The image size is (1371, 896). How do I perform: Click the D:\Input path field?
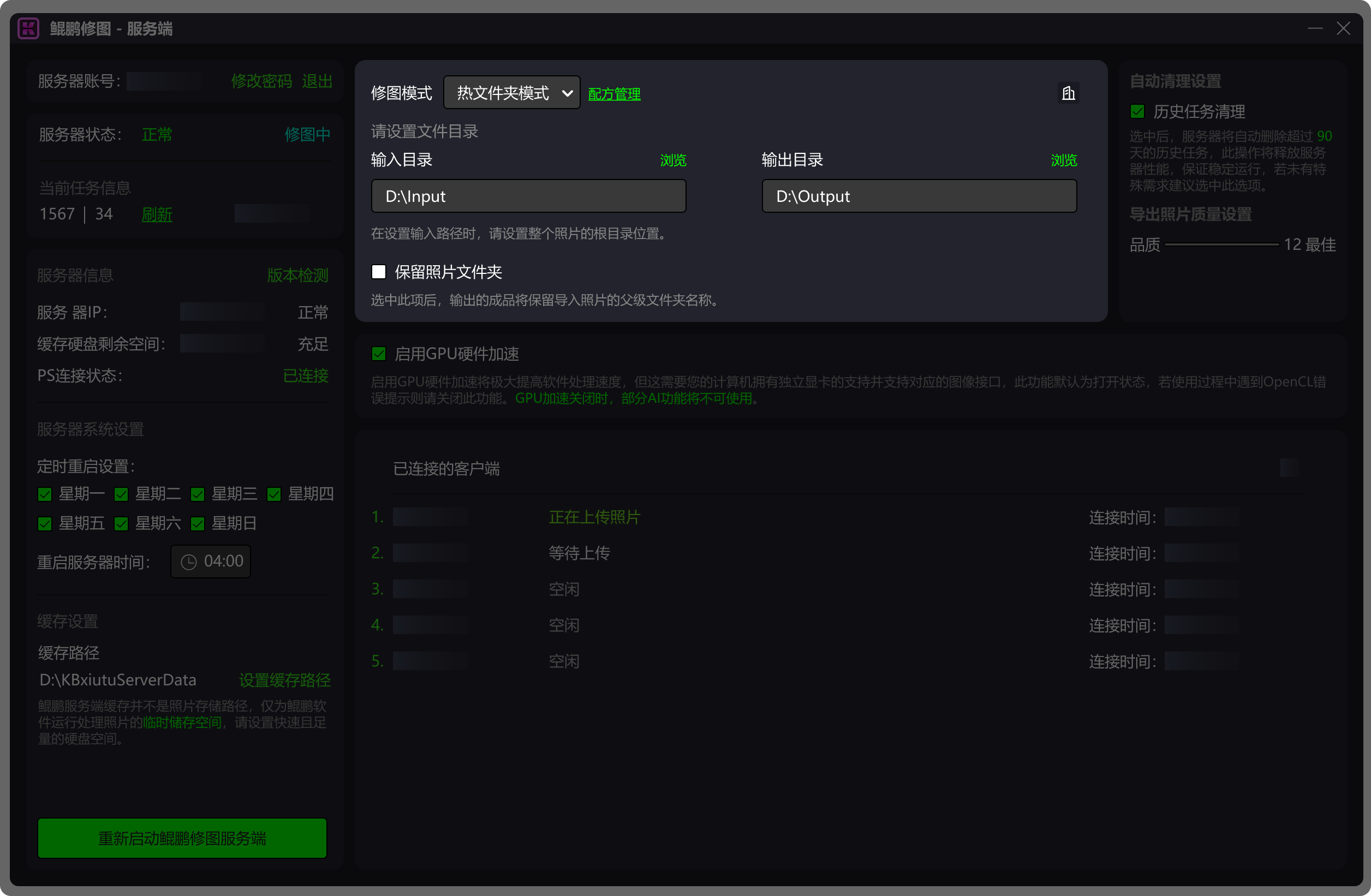point(528,196)
